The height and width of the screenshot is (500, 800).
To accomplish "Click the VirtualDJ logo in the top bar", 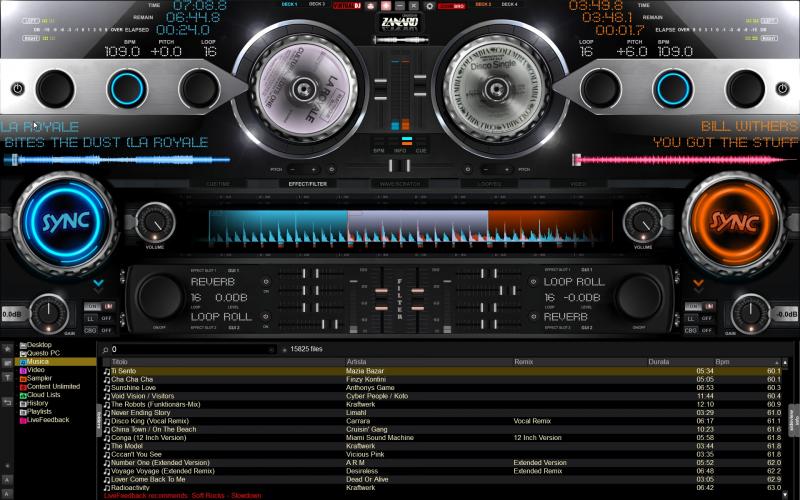I will tap(347, 6).
